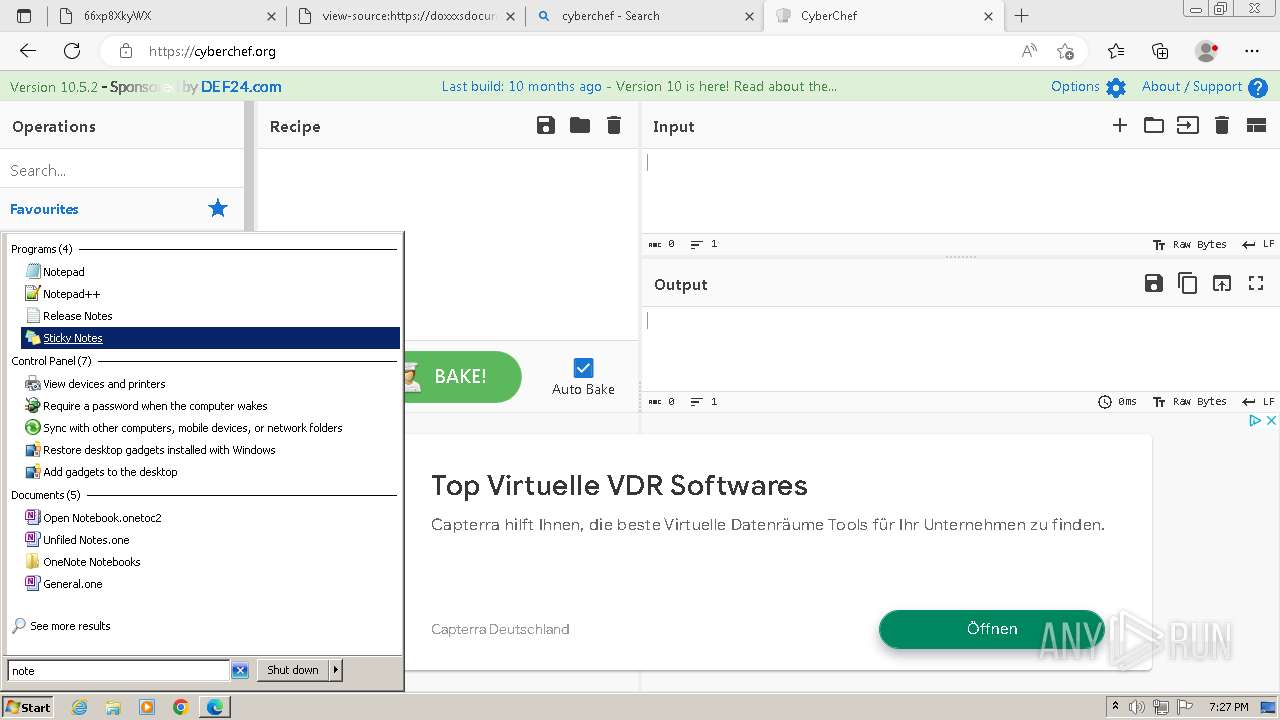Viewport: 1280px width, 720px height.
Task: Open Chrome from the taskbar
Action: click(x=181, y=707)
